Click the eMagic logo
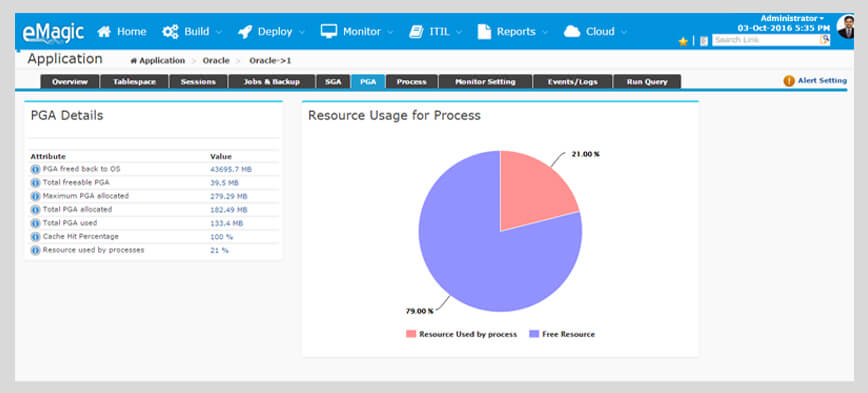This screenshot has width=868, height=393. click(x=53, y=32)
